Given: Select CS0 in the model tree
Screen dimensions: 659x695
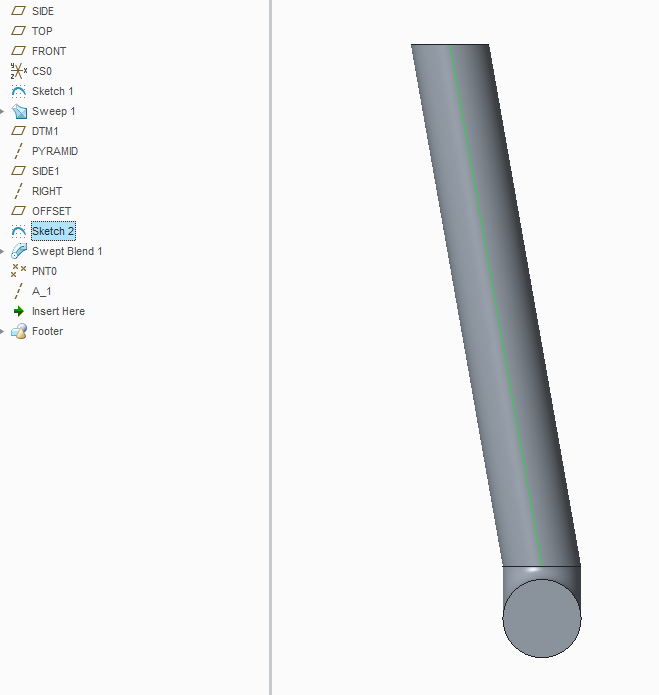Looking at the screenshot, I should point(42,71).
